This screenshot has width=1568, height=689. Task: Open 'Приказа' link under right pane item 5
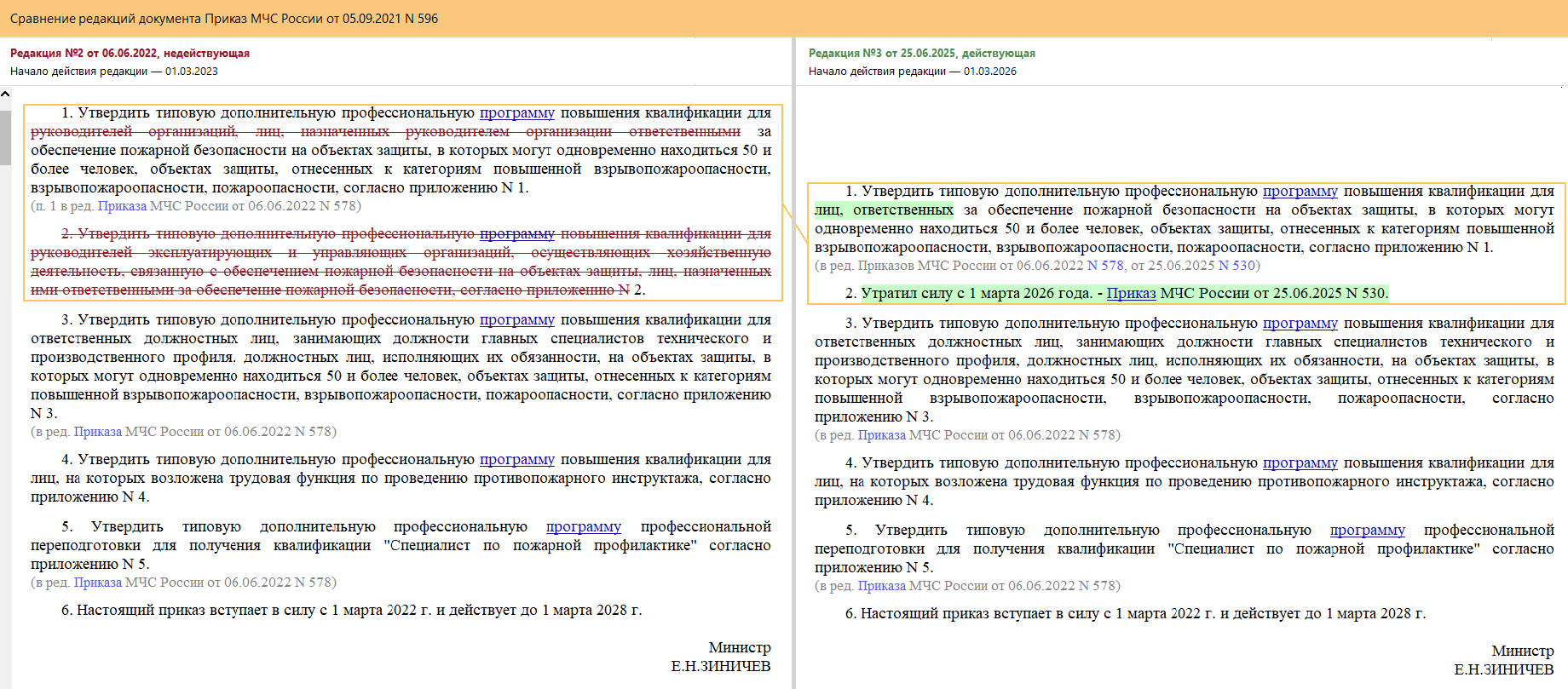coord(881,586)
